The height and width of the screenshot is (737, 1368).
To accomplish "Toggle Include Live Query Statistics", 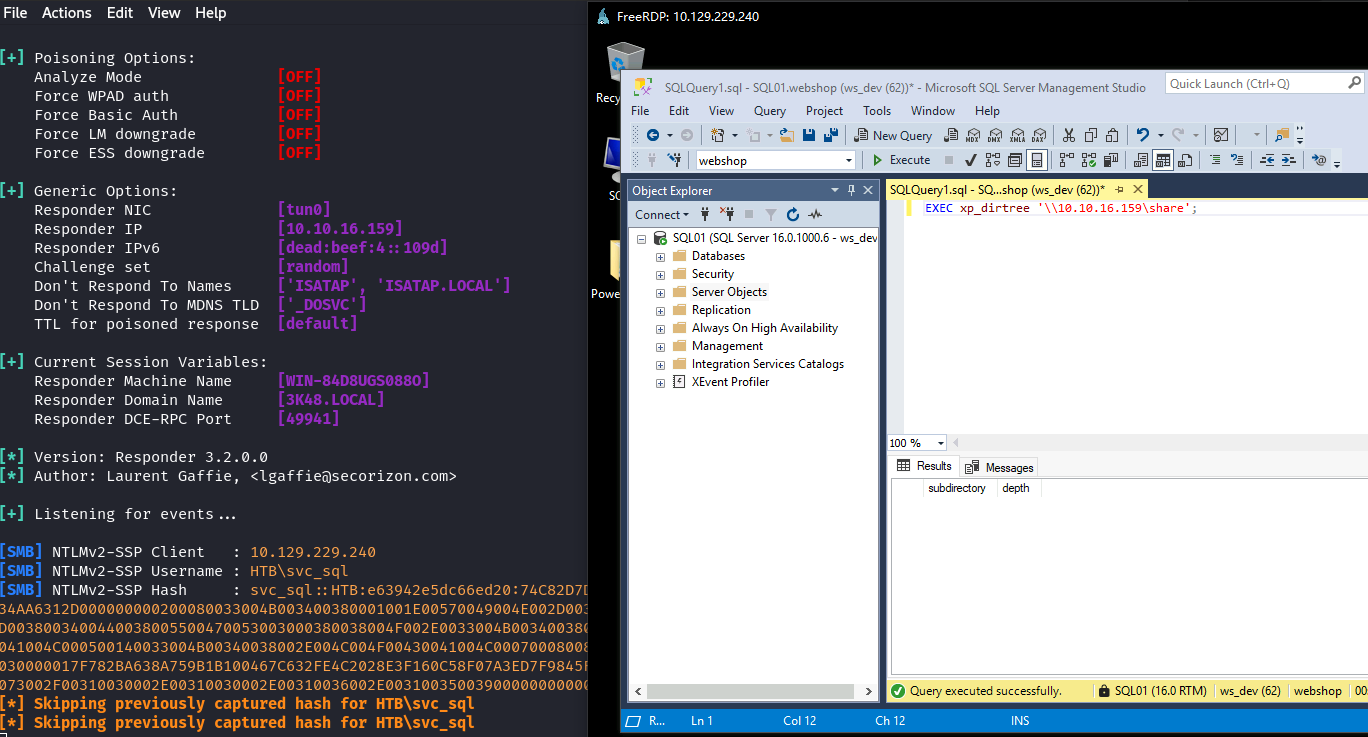I will [x=1089, y=160].
